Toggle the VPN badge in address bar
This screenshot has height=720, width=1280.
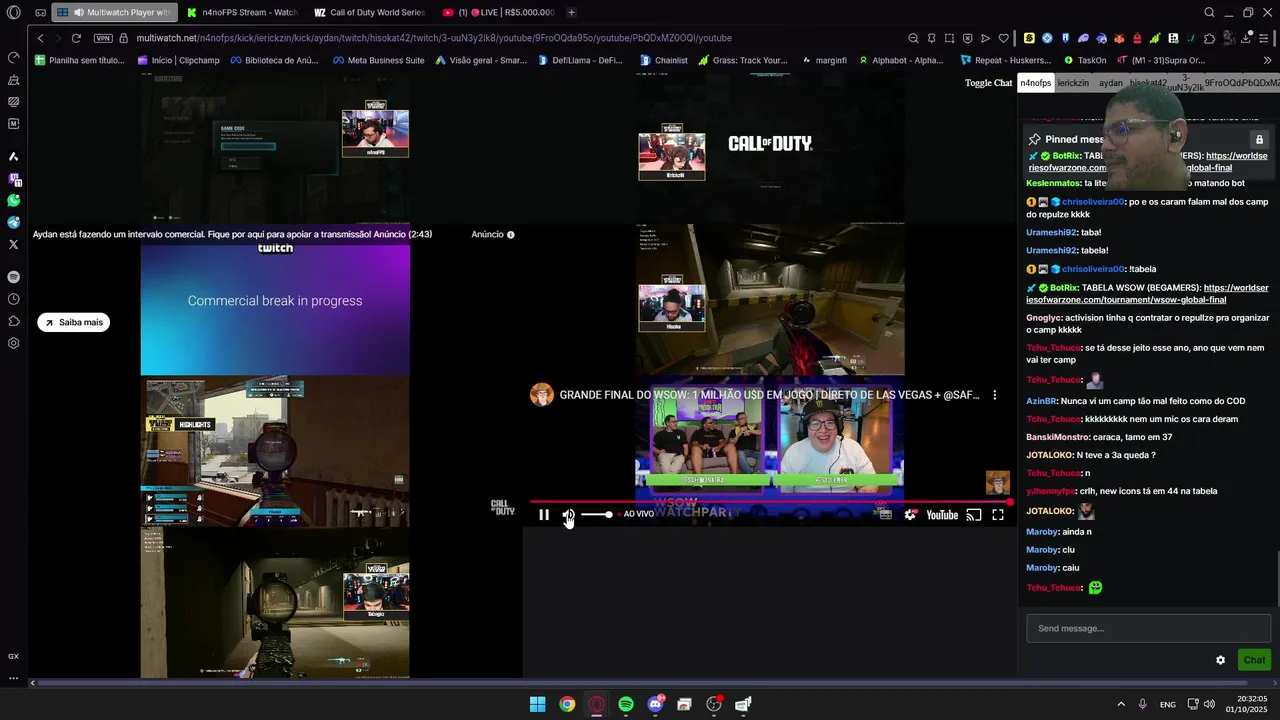(103, 38)
